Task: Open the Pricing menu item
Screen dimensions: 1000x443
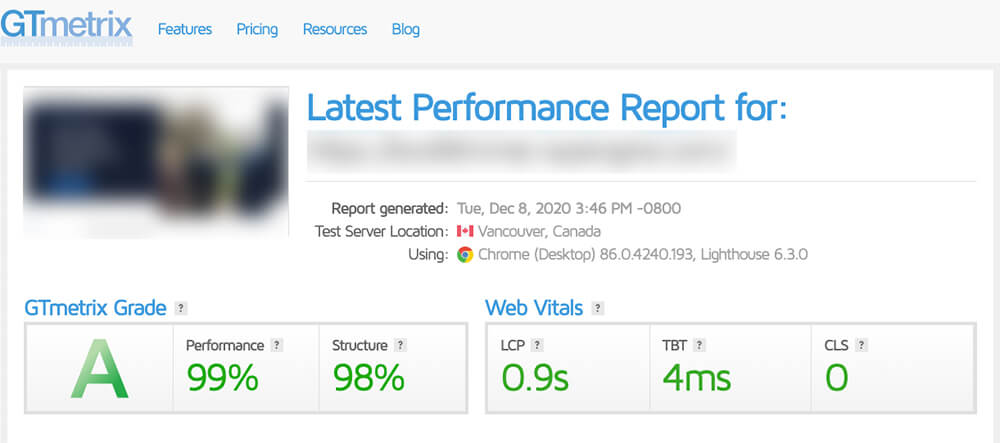Action: tap(257, 29)
